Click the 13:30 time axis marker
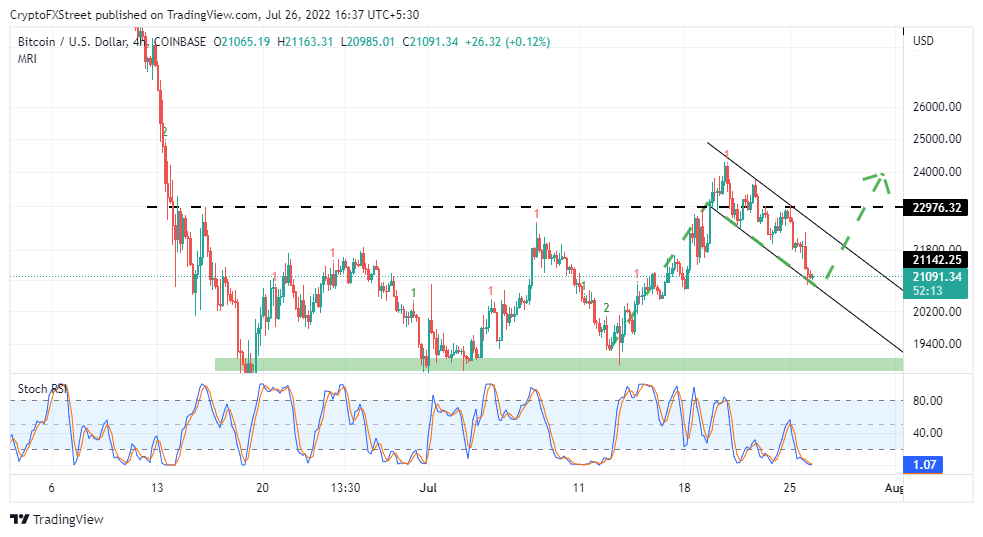 pyautogui.click(x=345, y=487)
